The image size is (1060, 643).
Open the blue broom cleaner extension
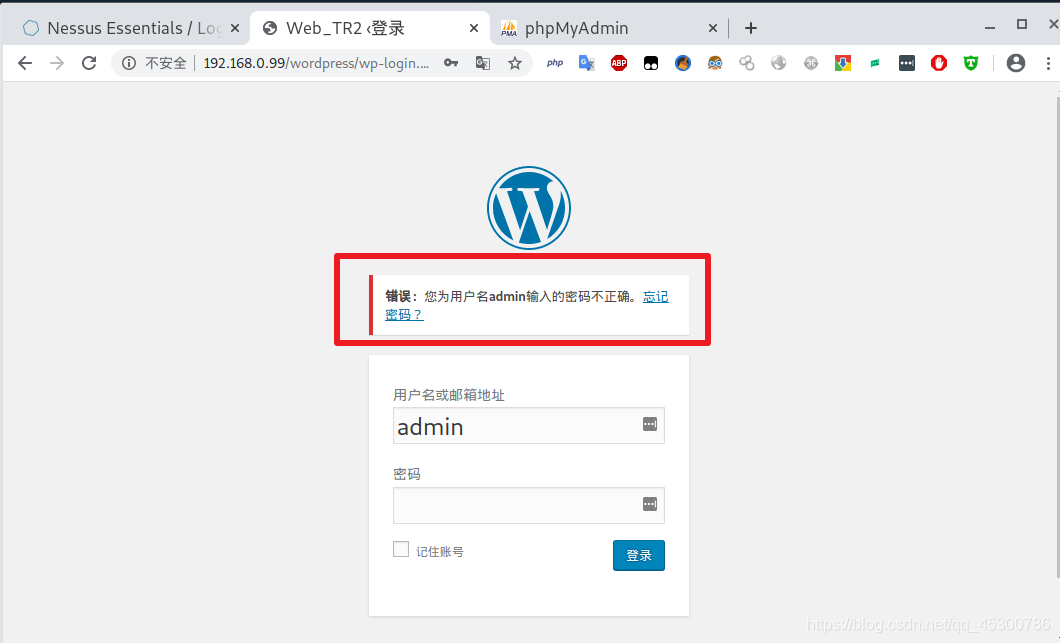pyautogui.click(x=683, y=63)
